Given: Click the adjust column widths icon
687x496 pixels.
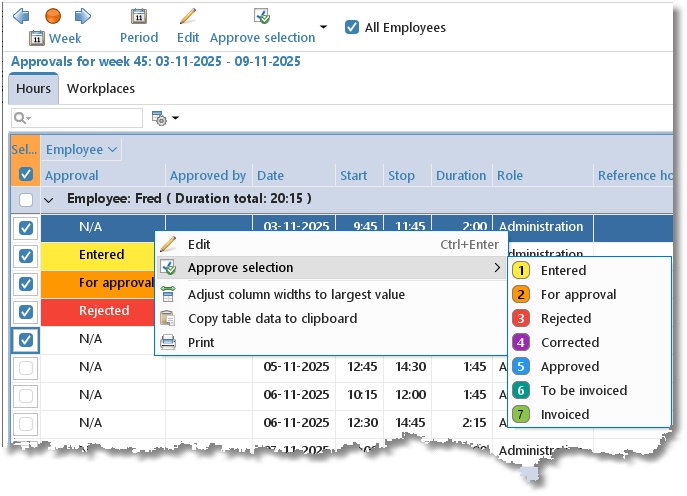Looking at the screenshot, I should [x=168, y=294].
